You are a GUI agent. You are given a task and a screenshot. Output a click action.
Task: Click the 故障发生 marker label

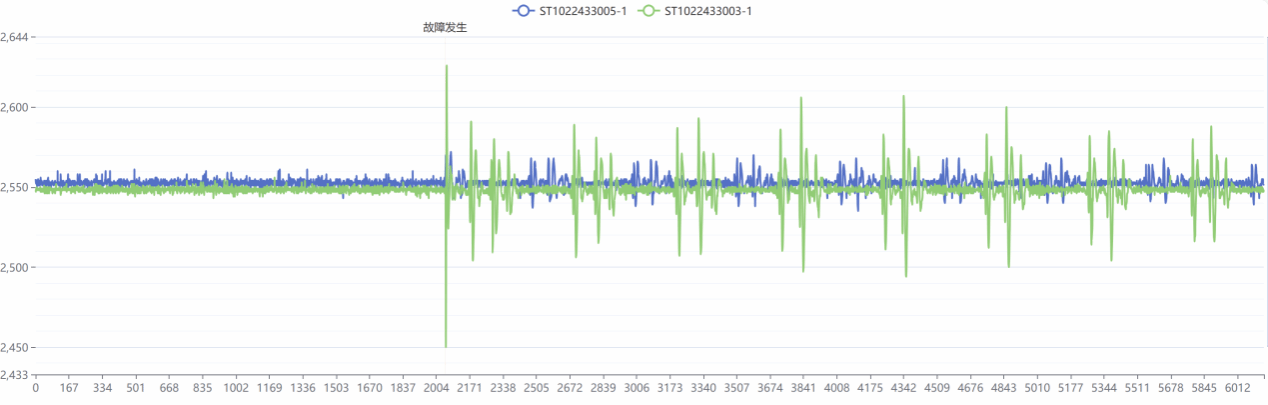pos(445,28)
